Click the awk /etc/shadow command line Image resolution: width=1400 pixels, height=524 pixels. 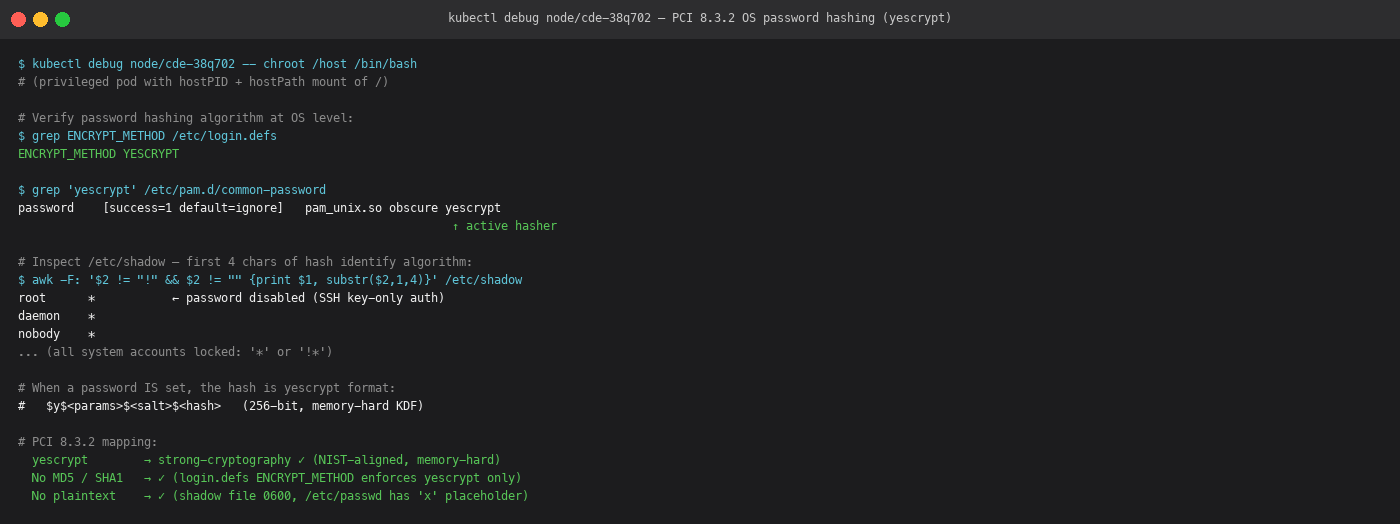click(x=270, y=280)
